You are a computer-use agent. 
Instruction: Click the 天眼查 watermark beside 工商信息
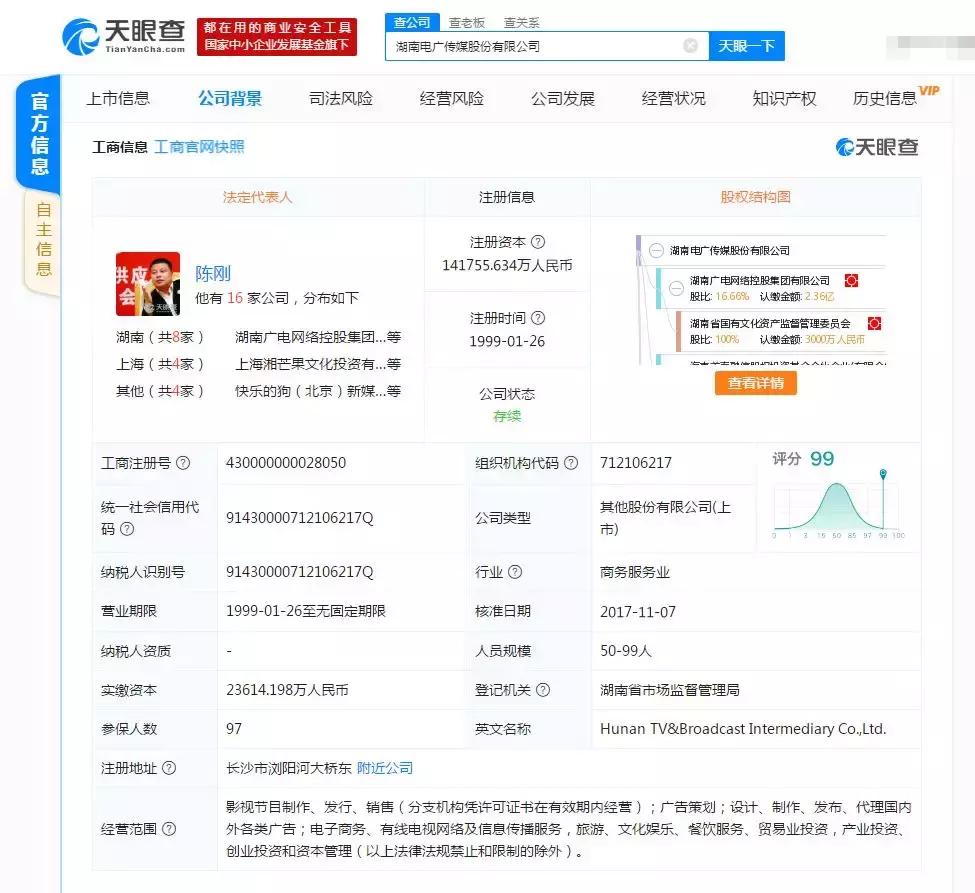click(875, 146)
